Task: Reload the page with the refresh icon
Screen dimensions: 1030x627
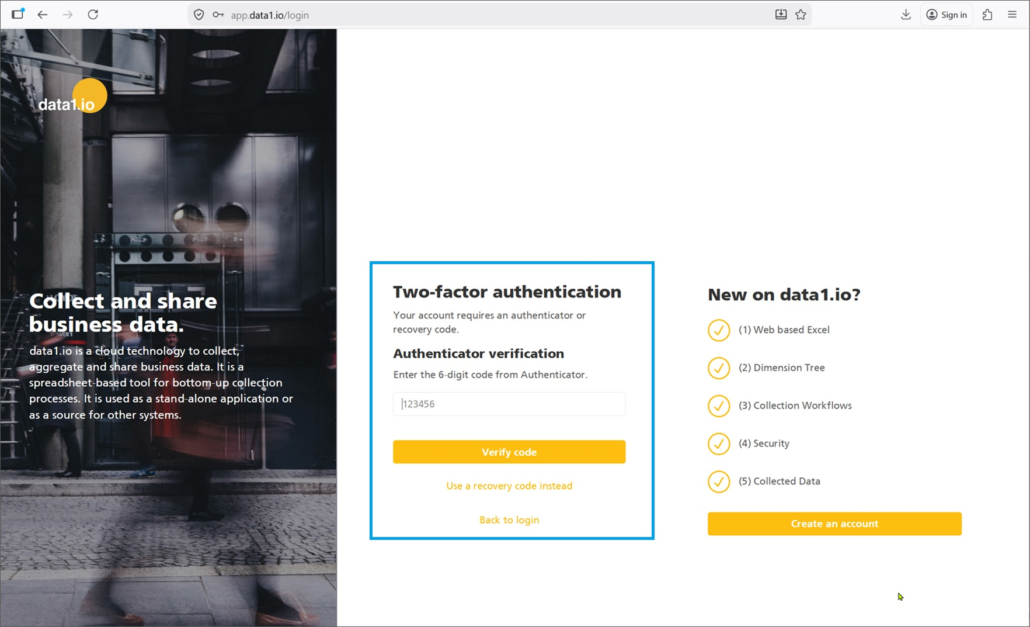Action: [93, 15]
